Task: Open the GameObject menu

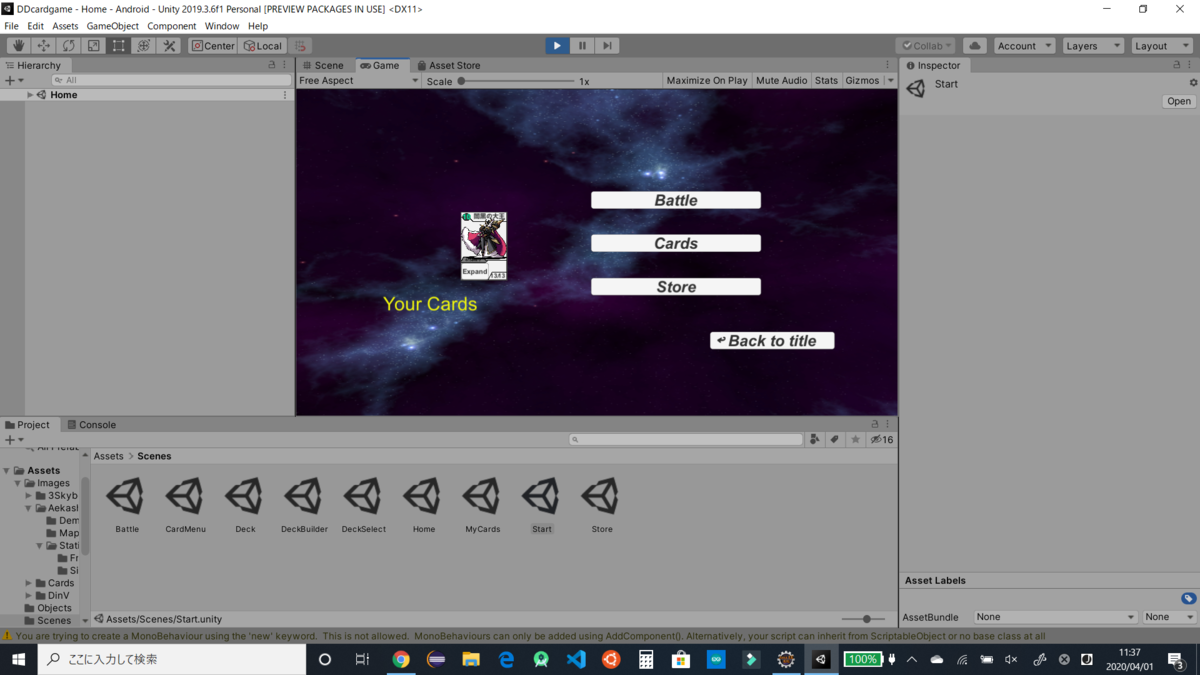Action: click(x=113, y=26)
